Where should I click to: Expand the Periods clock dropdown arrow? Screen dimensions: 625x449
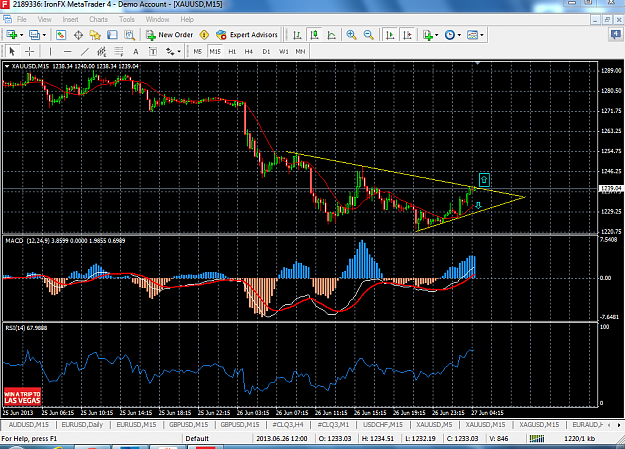[x=459, y=35]
